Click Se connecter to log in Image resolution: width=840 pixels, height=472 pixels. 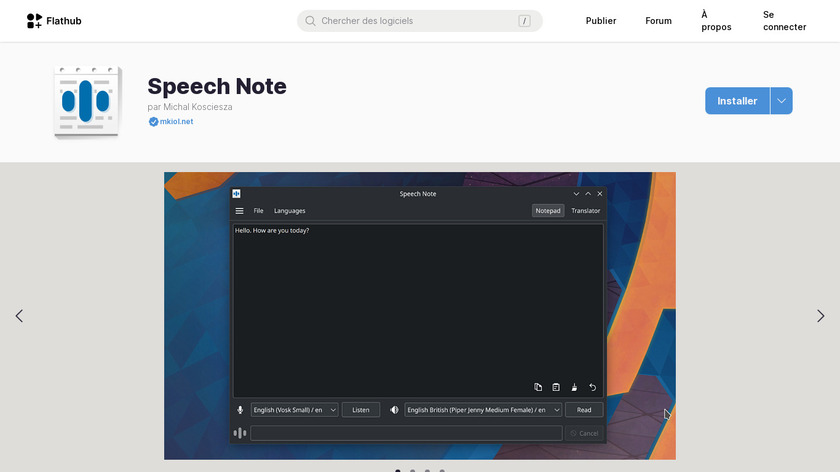coord(784,21)
